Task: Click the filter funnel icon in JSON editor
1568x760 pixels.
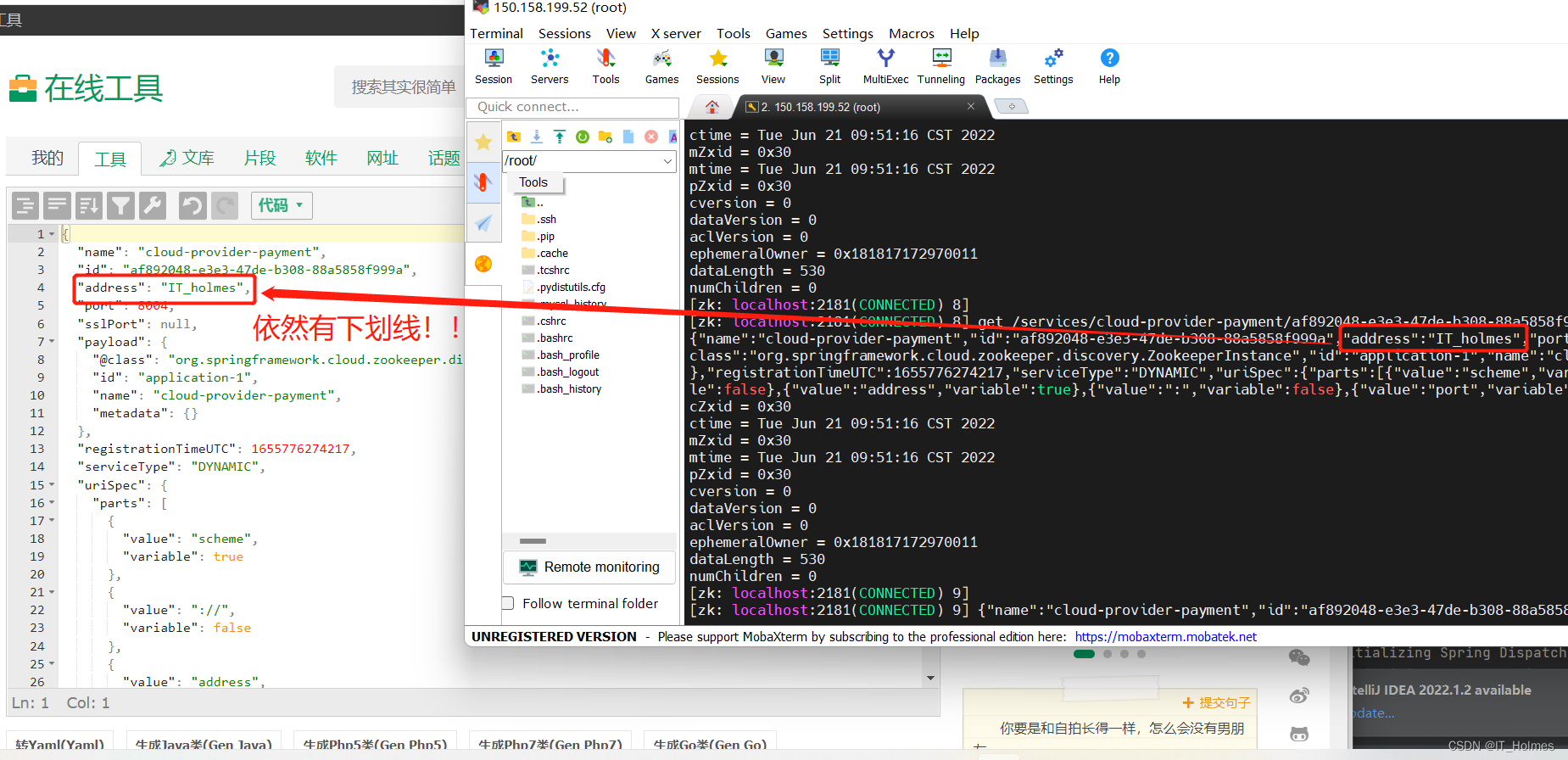Action: tap(120, 205)
